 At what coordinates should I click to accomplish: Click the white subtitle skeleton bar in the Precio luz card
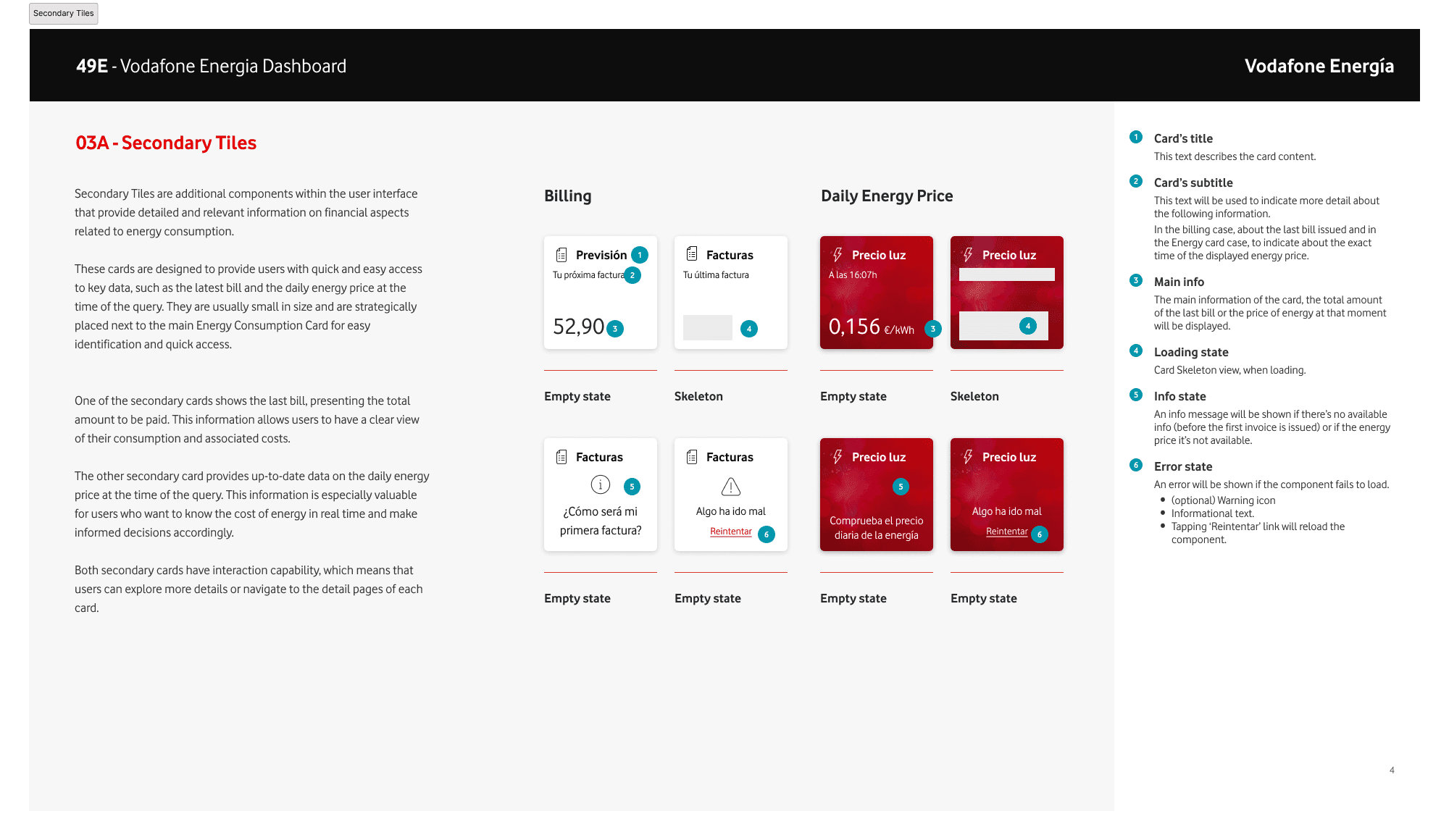pos(1007,274)
